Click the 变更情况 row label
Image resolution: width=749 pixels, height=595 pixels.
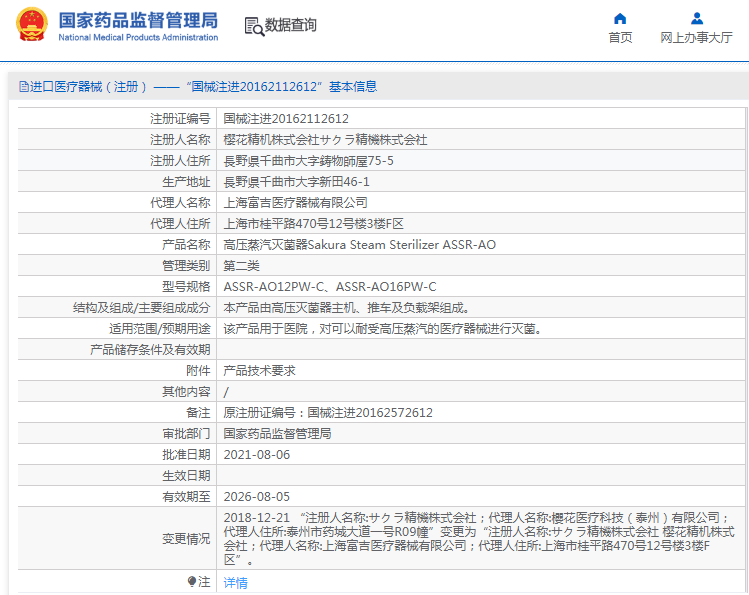coord(186,538)
